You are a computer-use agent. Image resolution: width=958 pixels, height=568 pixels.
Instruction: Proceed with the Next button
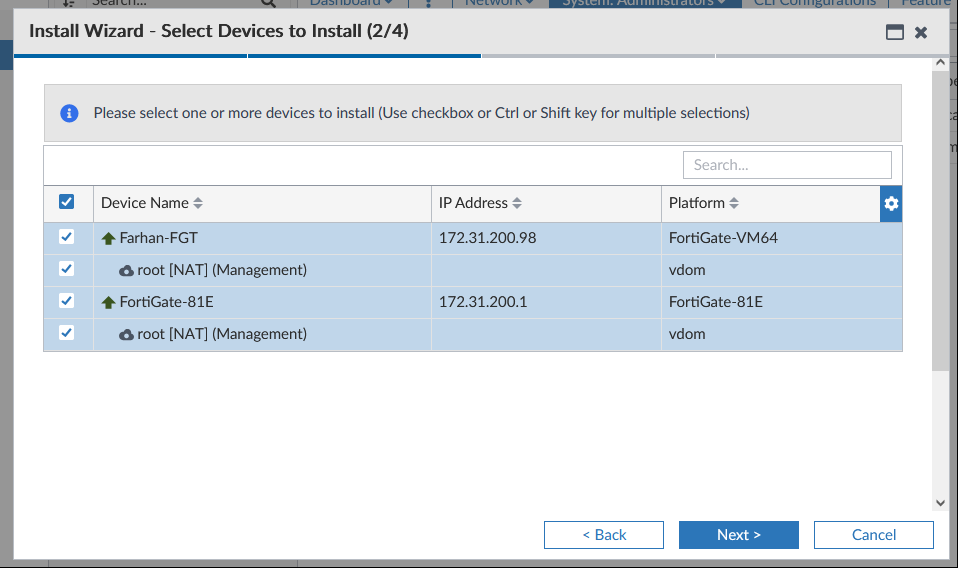click(x=739, y=535)
